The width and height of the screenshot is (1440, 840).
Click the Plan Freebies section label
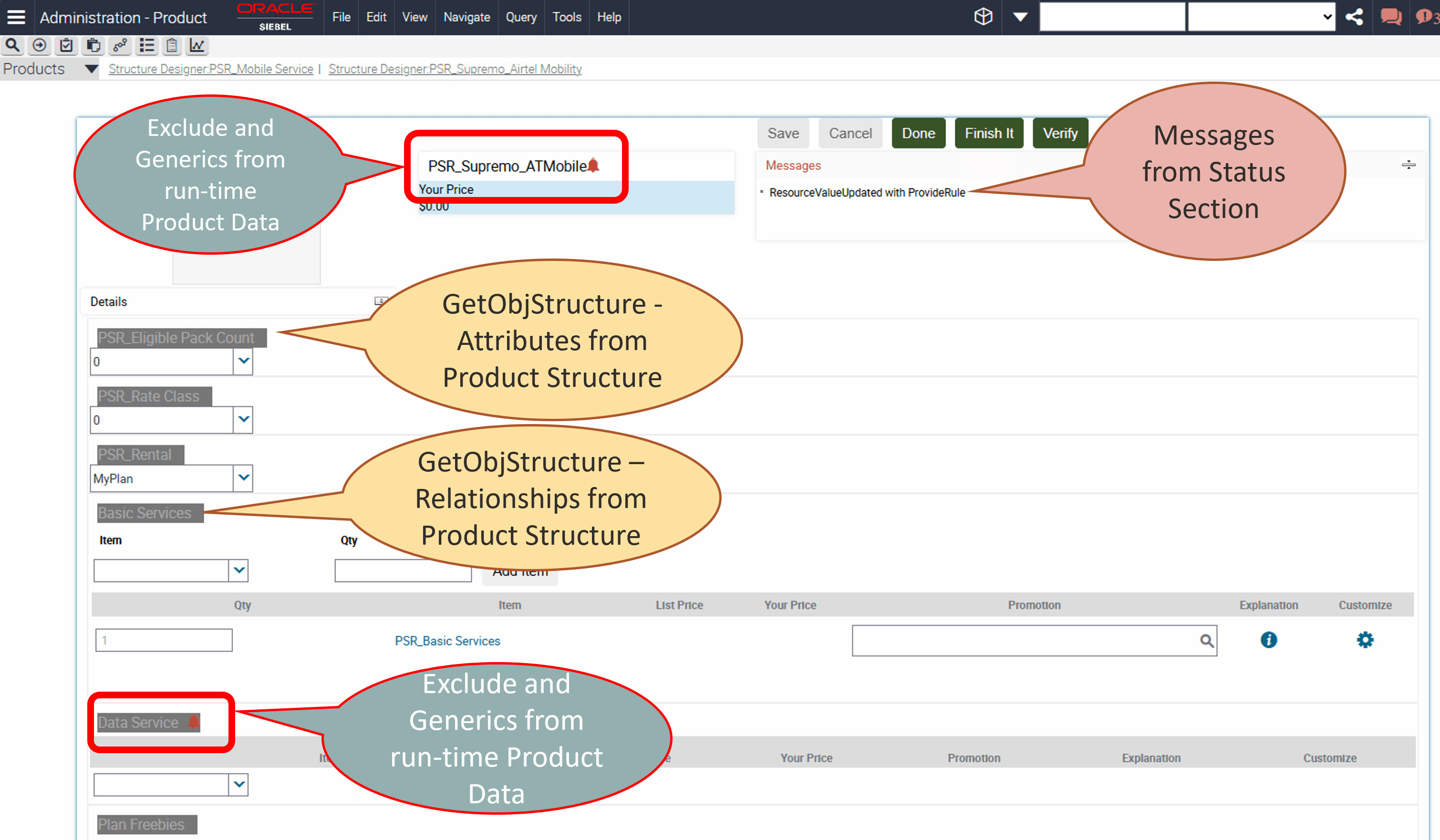pos(147,825)
